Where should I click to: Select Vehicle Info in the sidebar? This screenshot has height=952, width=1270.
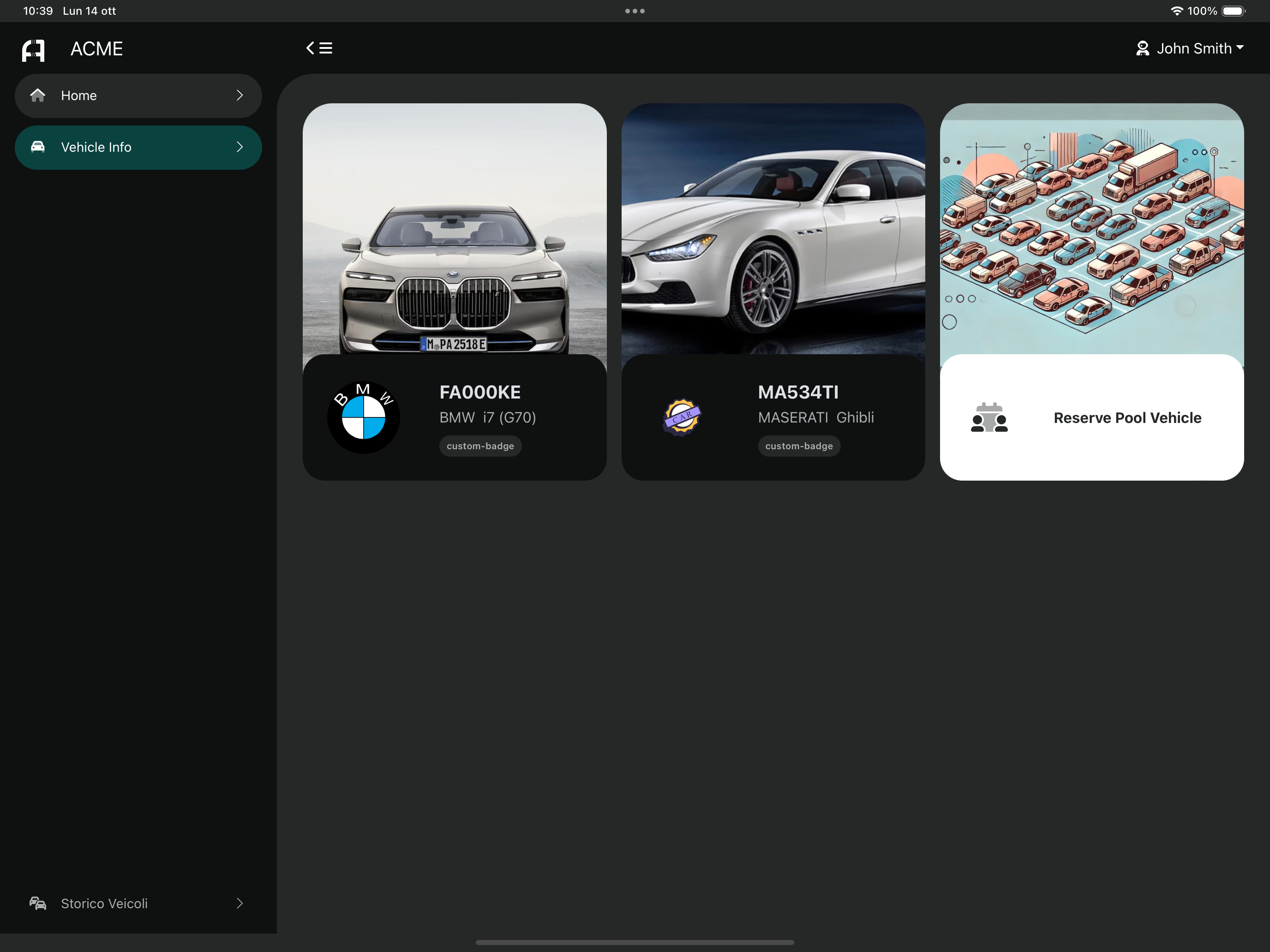click(x=138, y=148)
